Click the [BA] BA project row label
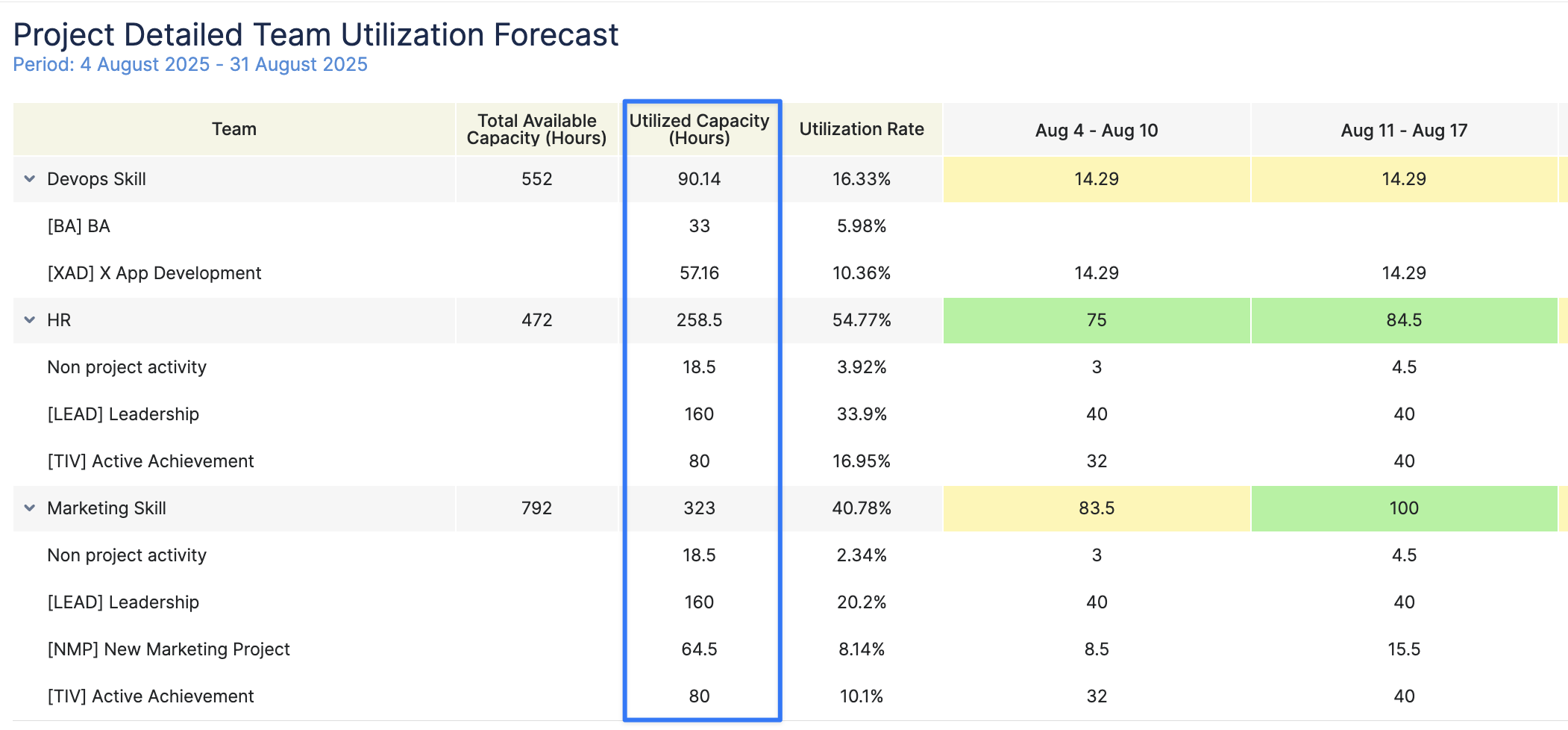The image size is (1568, 730). pyautogui.click(x=79, y=226)
